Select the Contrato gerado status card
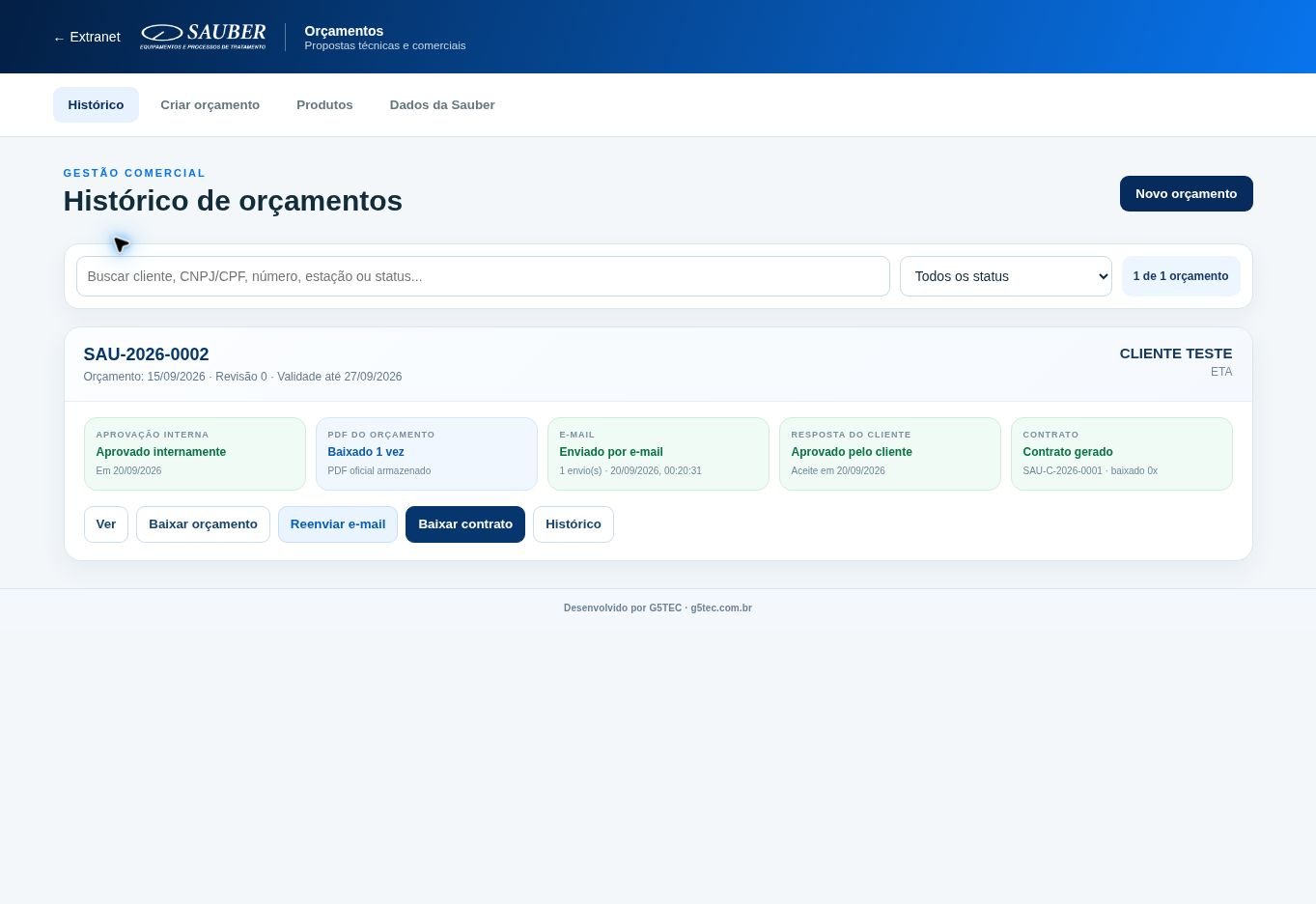1316x904 pixels. [x=1122, y=454]
